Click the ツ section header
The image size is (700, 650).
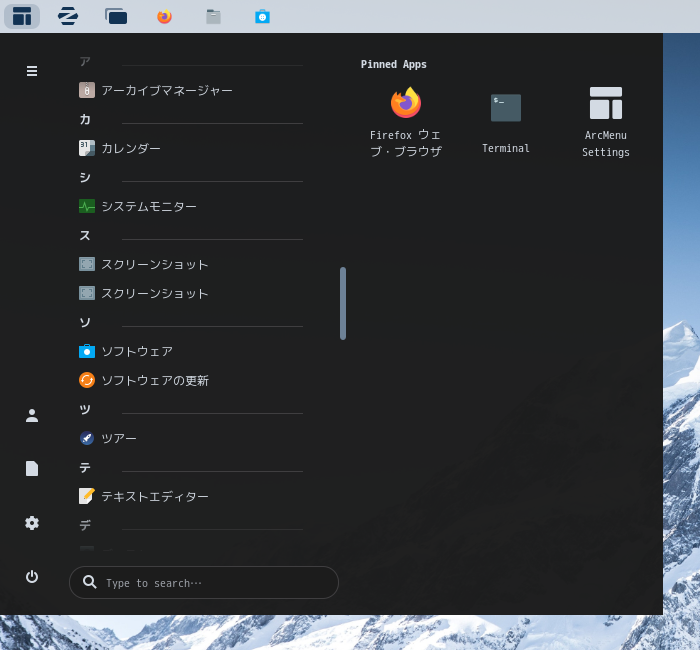(x=85, y=409)
